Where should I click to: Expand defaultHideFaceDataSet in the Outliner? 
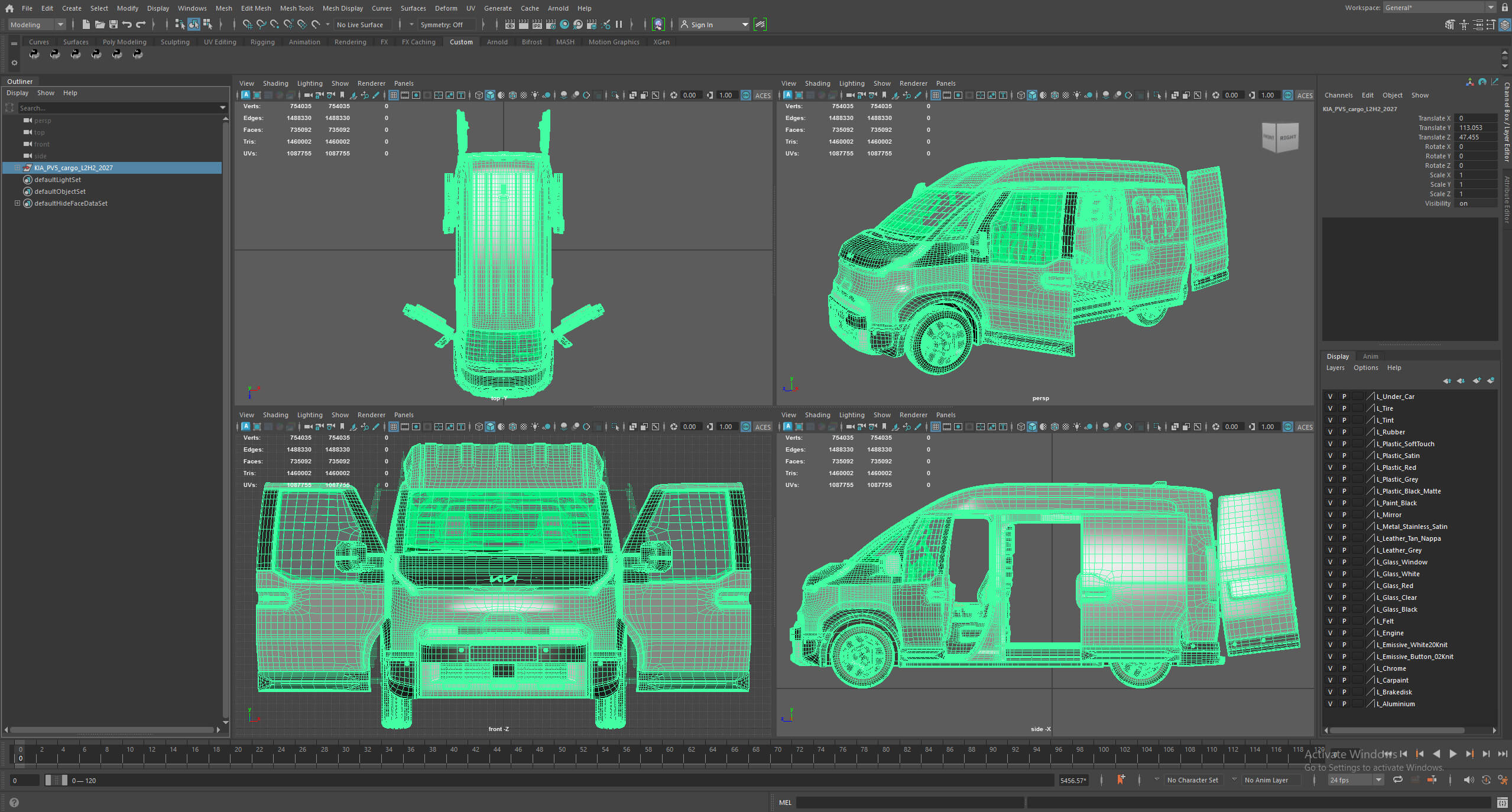[x=17, y=203]
